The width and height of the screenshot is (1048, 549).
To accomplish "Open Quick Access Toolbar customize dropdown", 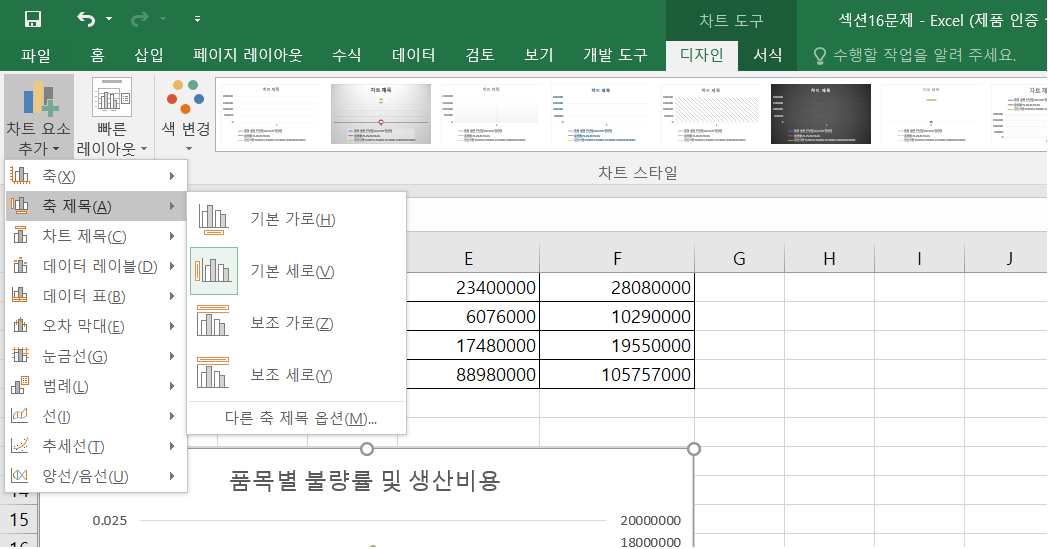I will coord(197,19).
